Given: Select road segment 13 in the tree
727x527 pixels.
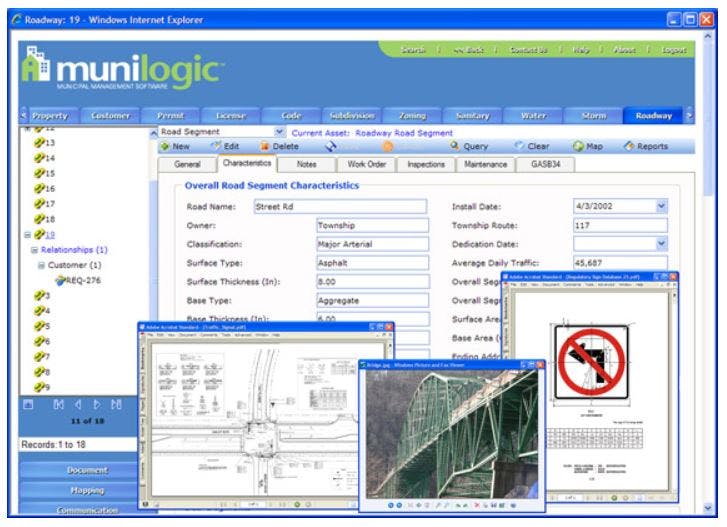Looking at the screenshot, I should [45, 143].
